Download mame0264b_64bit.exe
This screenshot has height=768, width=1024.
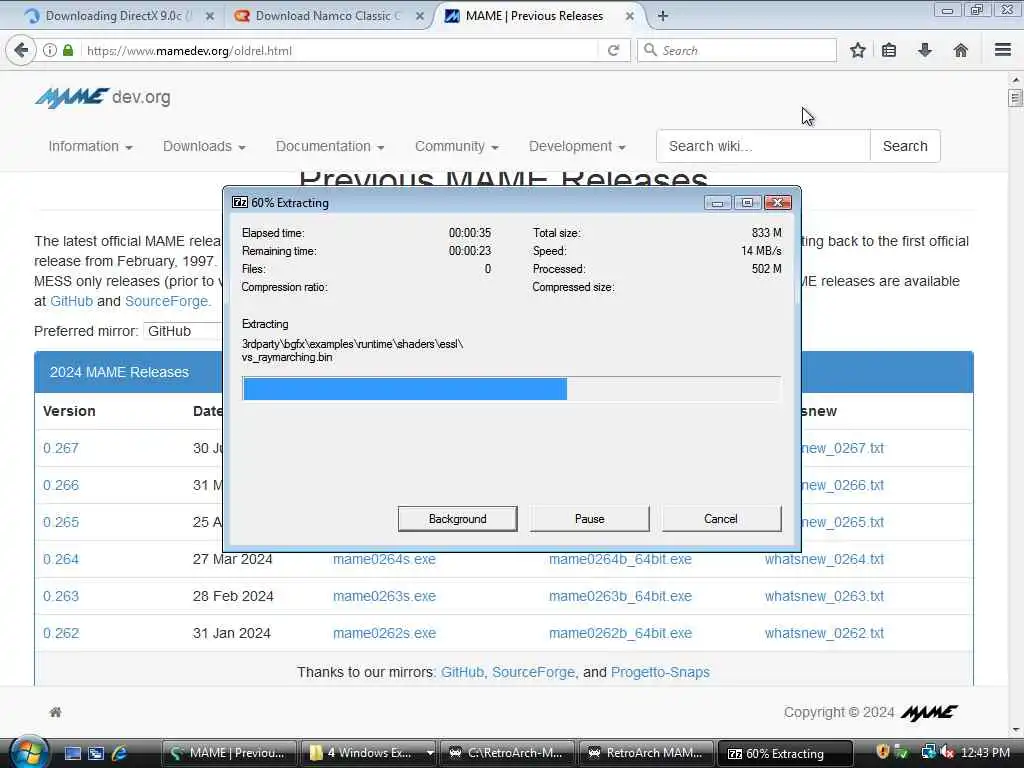coord(620,559)
